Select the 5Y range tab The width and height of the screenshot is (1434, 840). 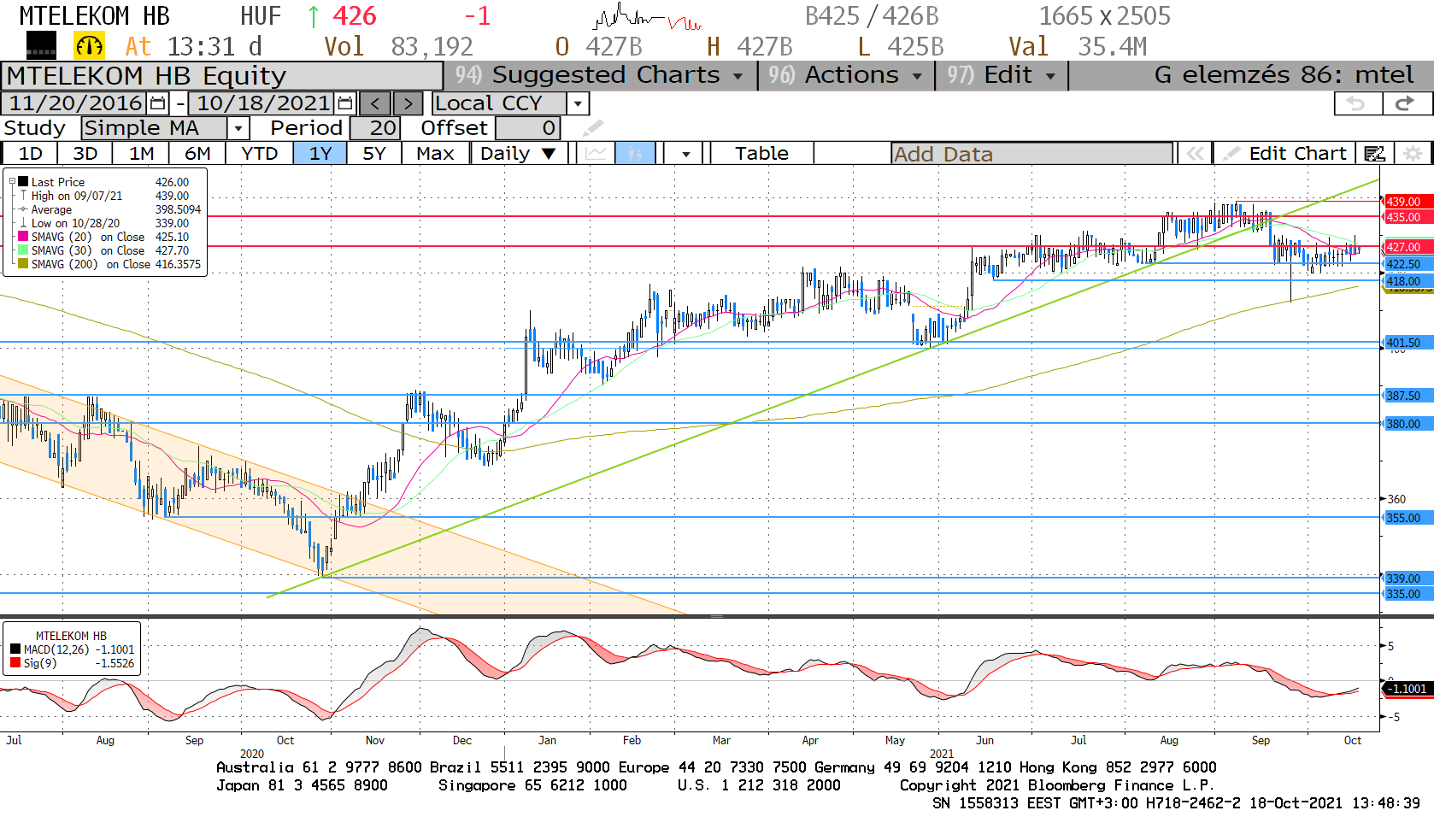373,154
